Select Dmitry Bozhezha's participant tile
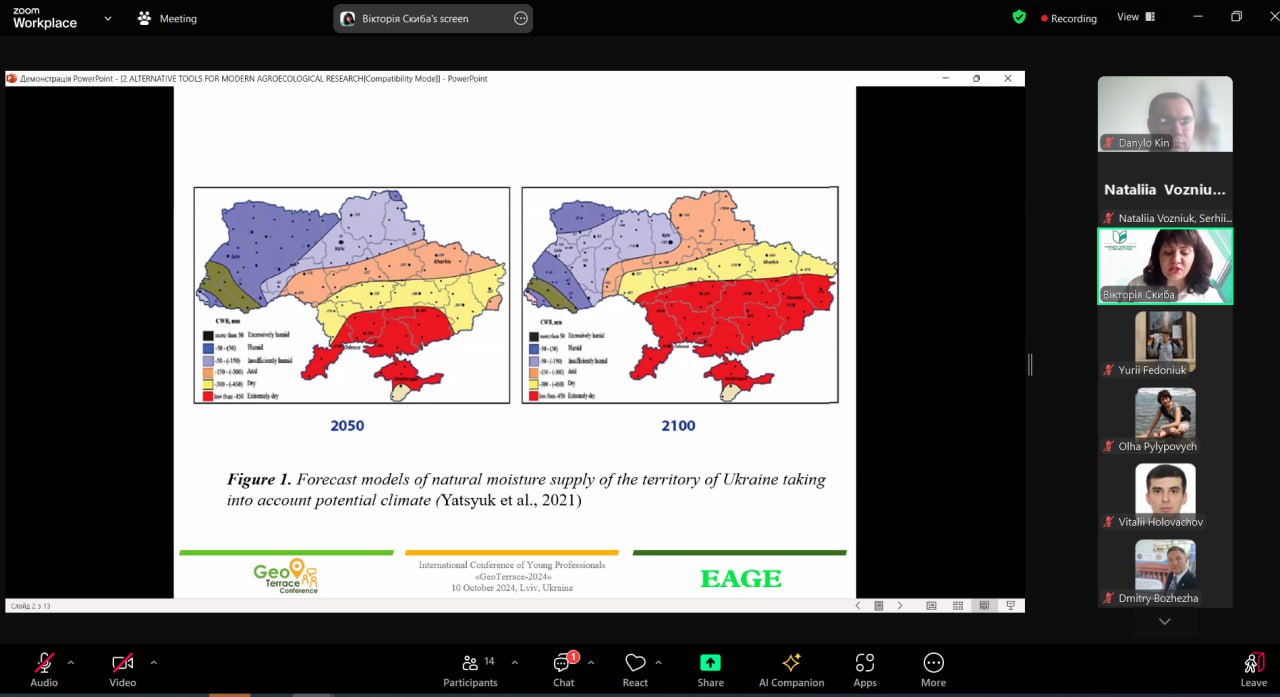This screenshot has width=1280, height=697. [x=1165, y=571]
